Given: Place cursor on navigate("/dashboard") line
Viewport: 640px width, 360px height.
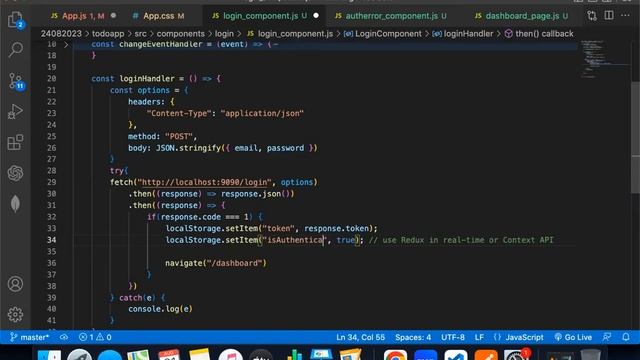Looking at the screenshot, I should (216, 263).
